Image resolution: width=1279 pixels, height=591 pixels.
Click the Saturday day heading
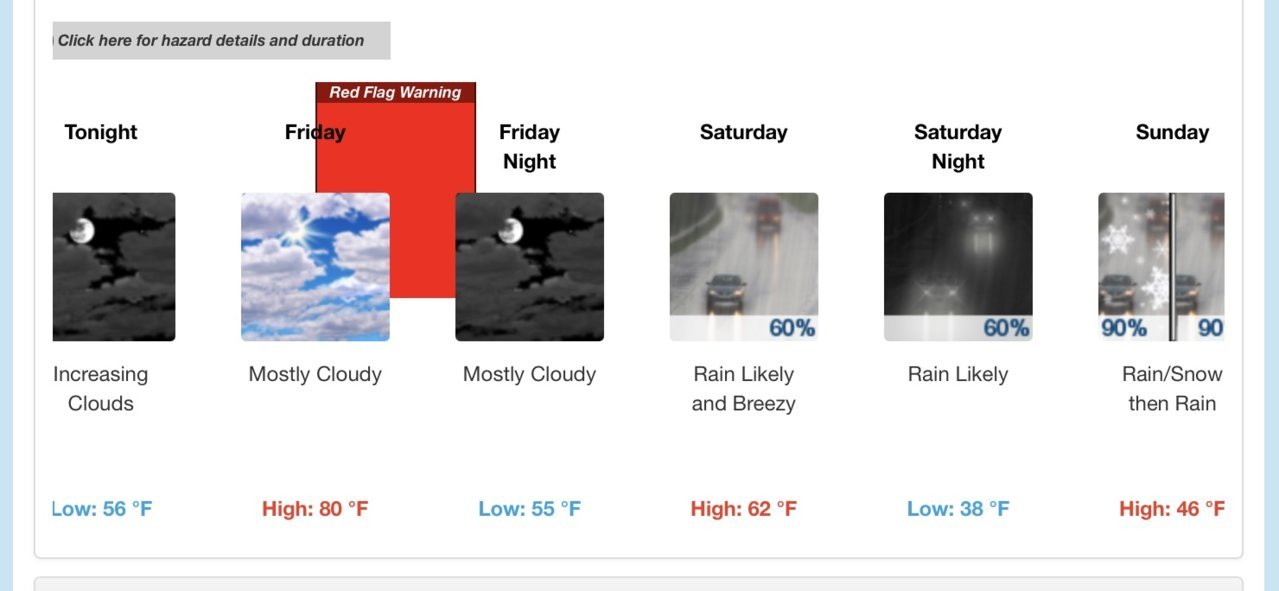click(744, 132)
